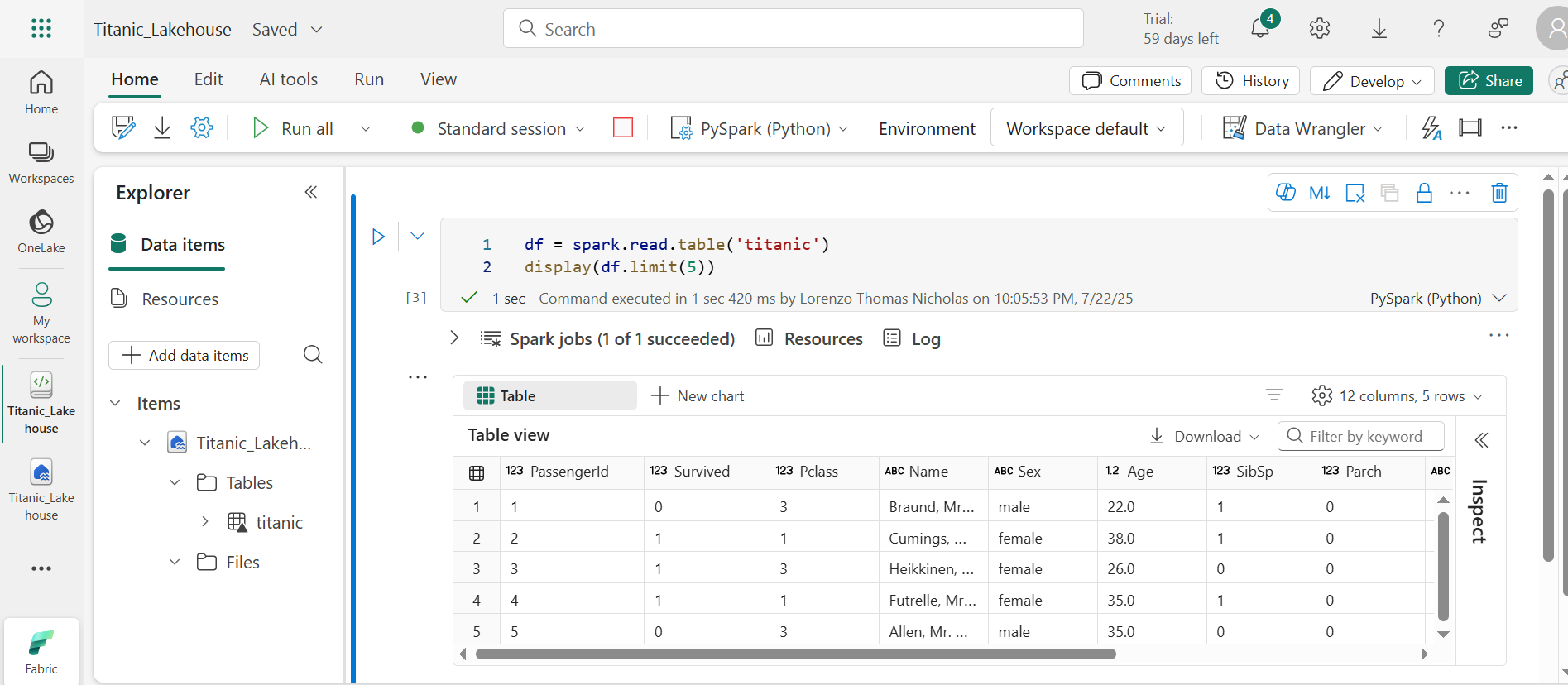
Task: Lock the cell with padlock icon
Action: (1424, 193)
